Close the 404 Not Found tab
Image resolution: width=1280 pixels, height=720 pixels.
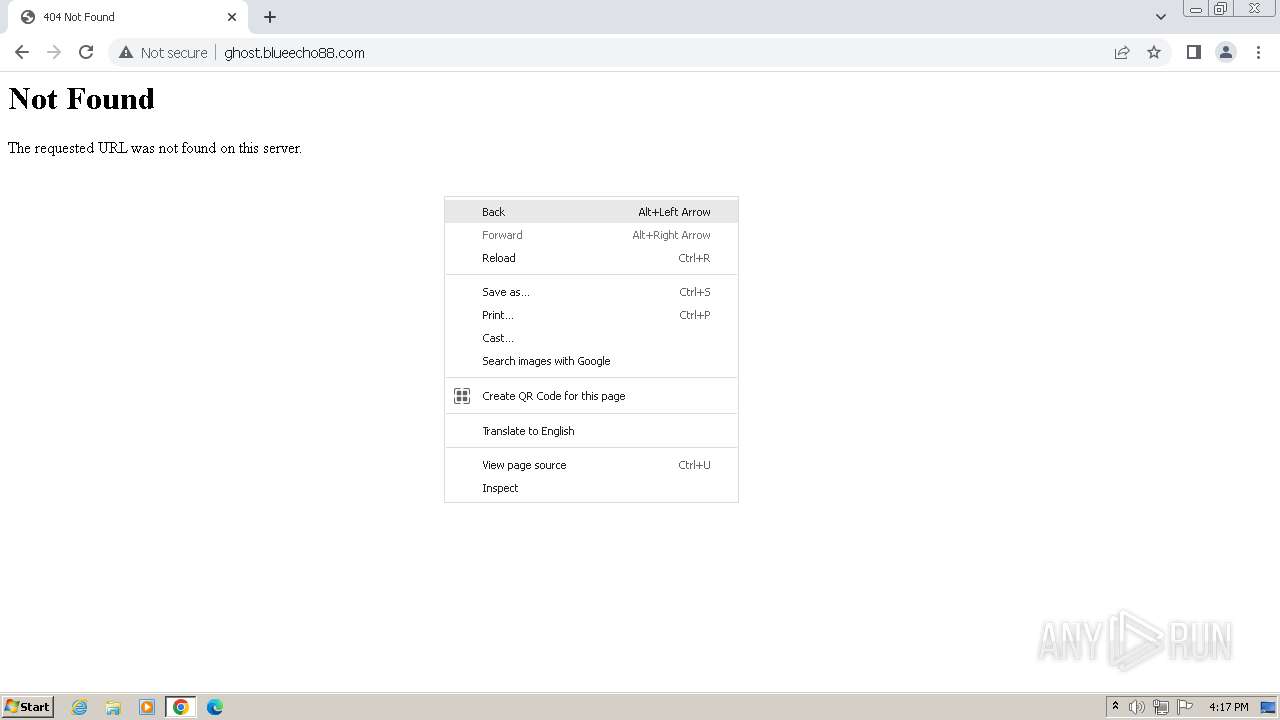point(232,17)
